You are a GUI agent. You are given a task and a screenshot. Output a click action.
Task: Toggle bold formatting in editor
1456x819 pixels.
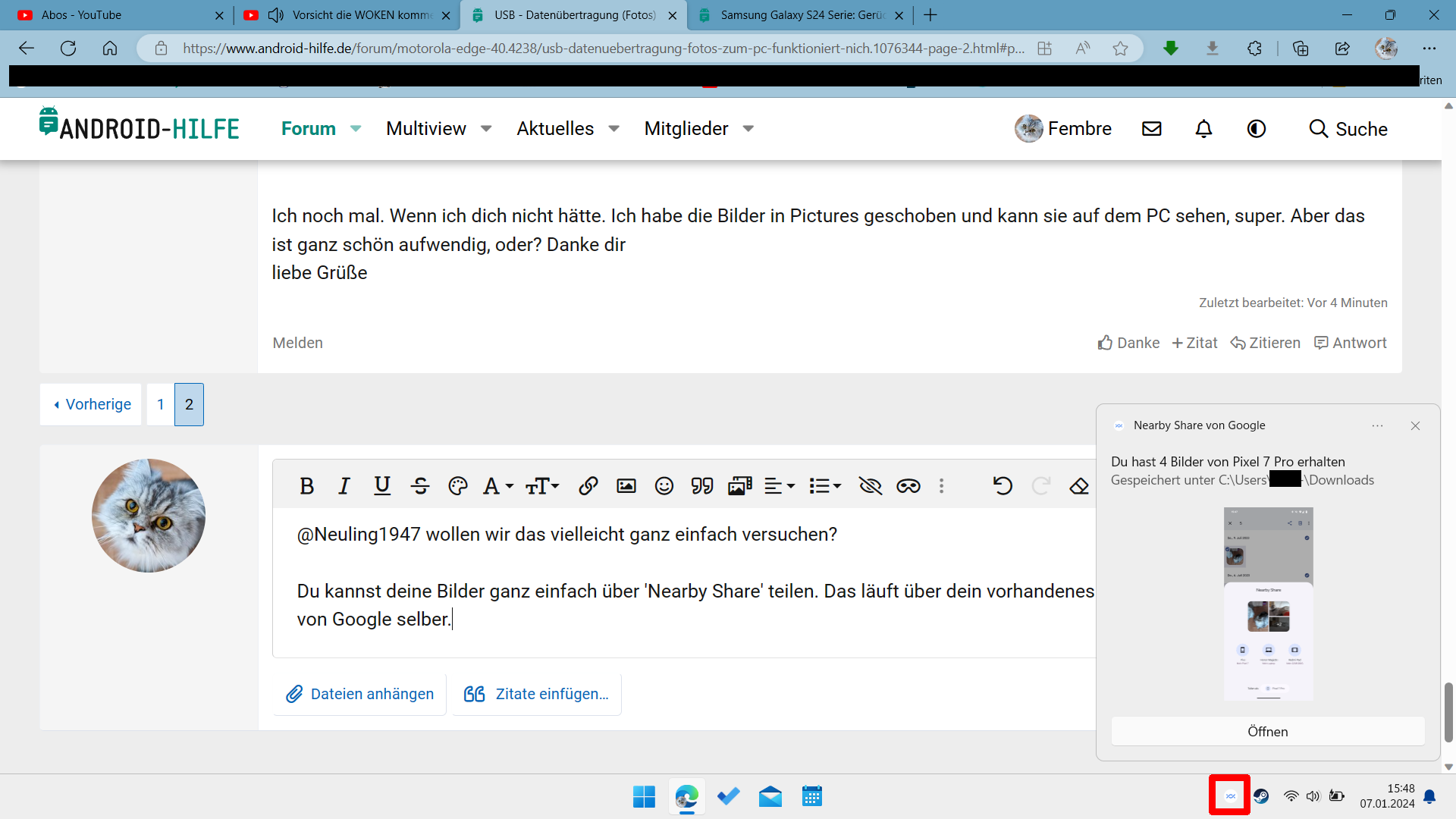[307, 486]
